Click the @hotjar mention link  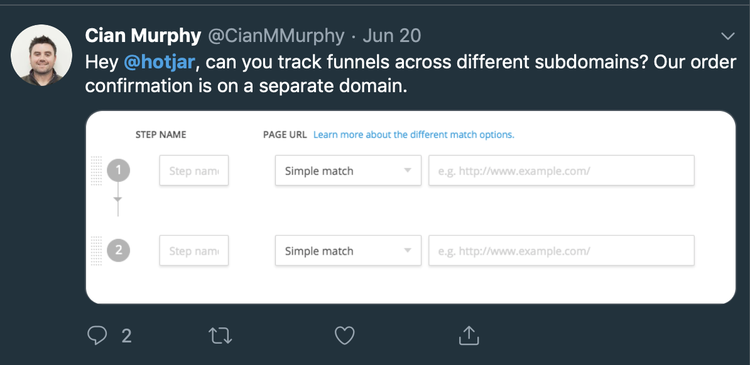159,62
